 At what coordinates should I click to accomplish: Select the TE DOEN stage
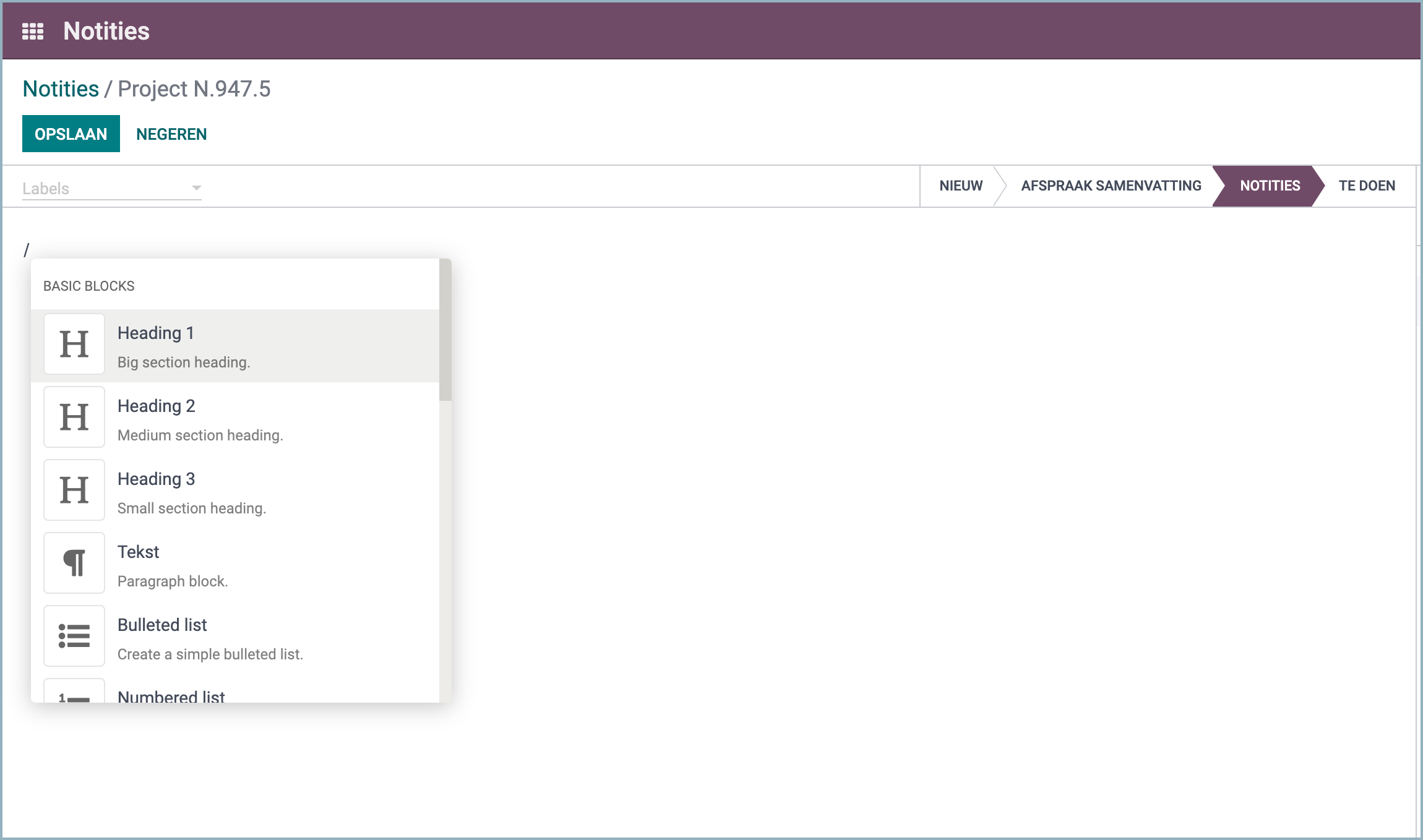pos(1367,186)
